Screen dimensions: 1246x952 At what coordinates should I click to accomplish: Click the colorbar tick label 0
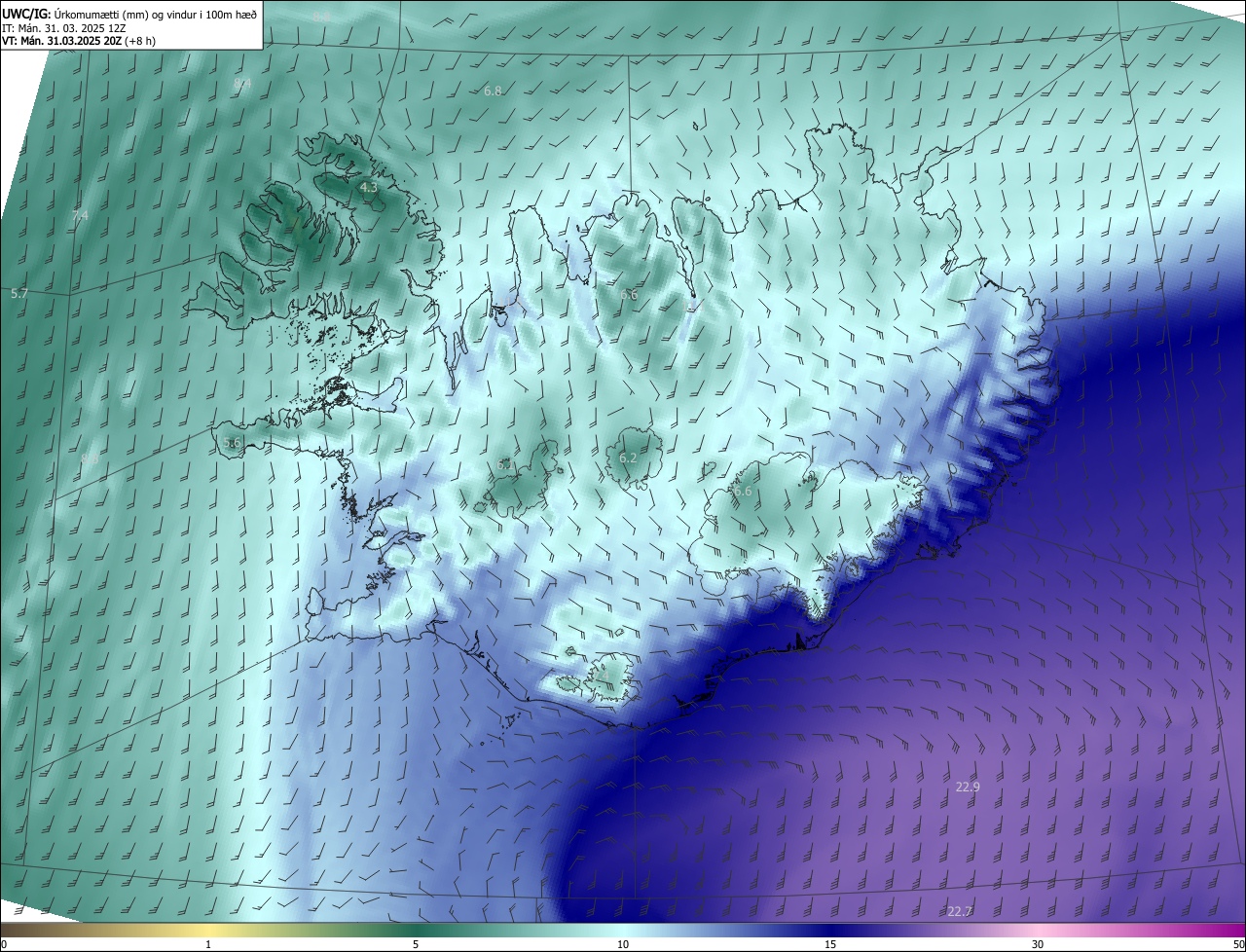coord(4,944)
